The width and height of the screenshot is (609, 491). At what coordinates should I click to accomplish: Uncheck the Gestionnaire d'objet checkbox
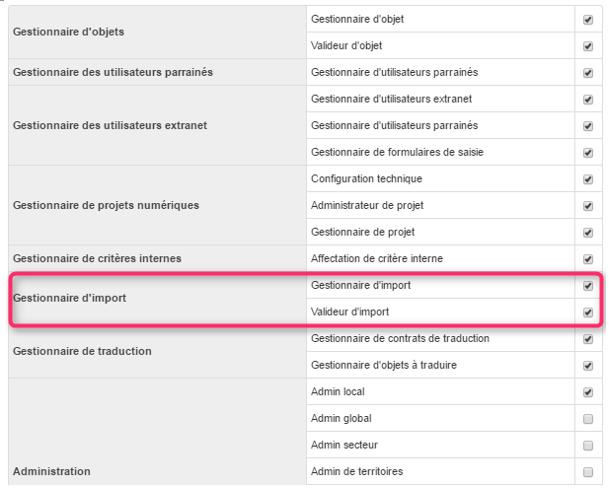[588, 19]
